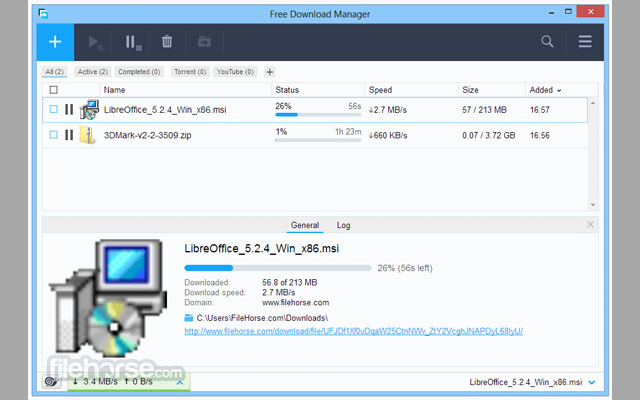Tick the select-all checkbox in header
640x400 pixels.
point(53,90)
